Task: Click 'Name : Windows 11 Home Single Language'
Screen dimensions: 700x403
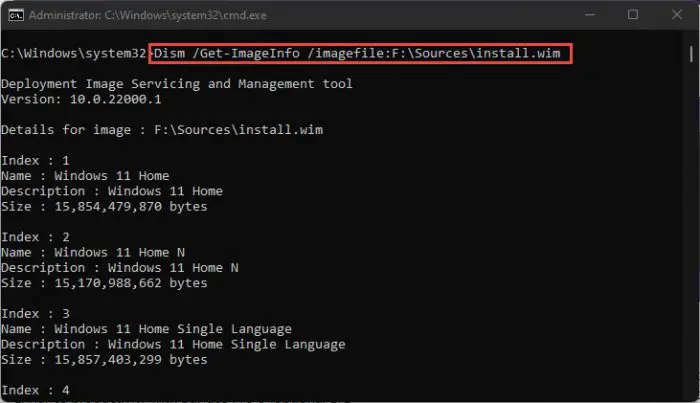Action: [146, 329]
